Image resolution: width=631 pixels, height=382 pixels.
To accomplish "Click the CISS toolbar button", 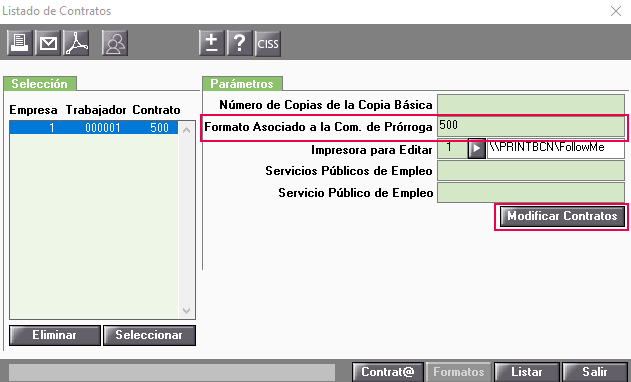I will click(268, 43).
